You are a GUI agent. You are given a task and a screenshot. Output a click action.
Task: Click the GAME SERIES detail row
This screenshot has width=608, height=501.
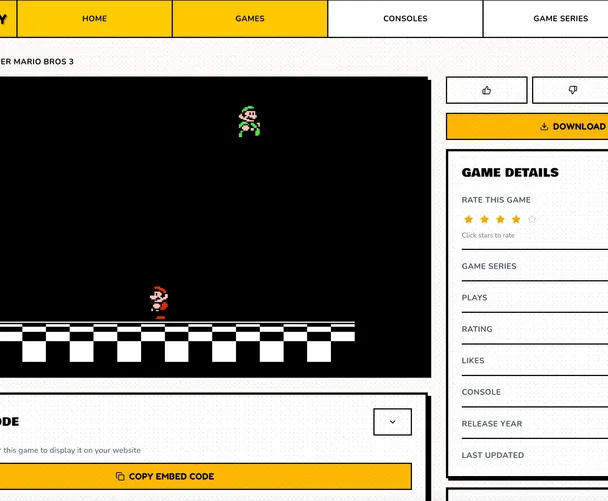click(535, 266)
